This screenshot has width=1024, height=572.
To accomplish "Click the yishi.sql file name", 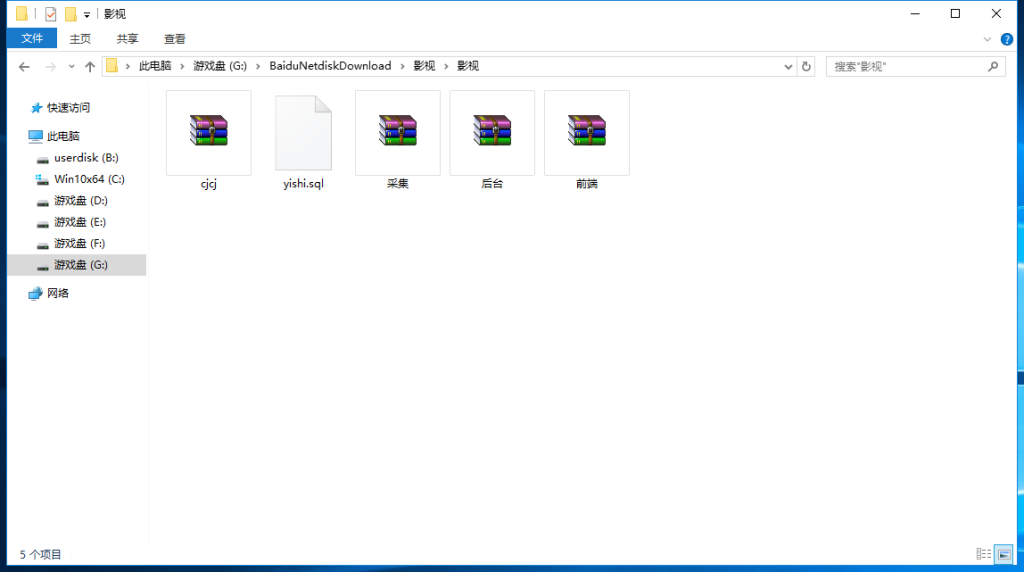I will [x=303, y=184].
